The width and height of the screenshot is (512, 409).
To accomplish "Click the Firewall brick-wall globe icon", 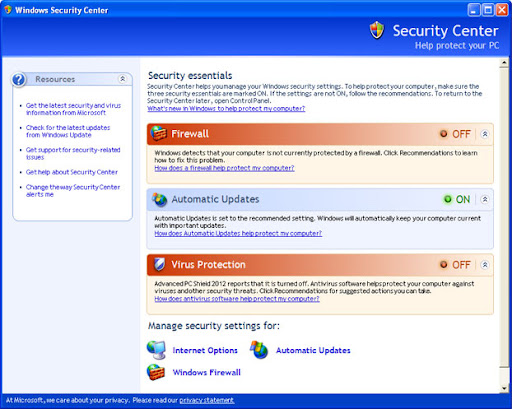I will click(158, 133).
